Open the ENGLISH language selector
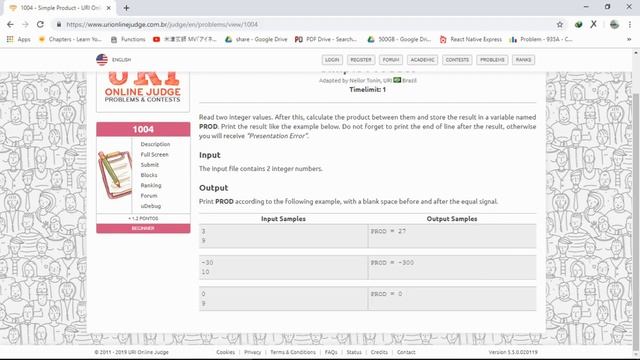The width and height of the screenshot is (640, 360). pos(122,60)
